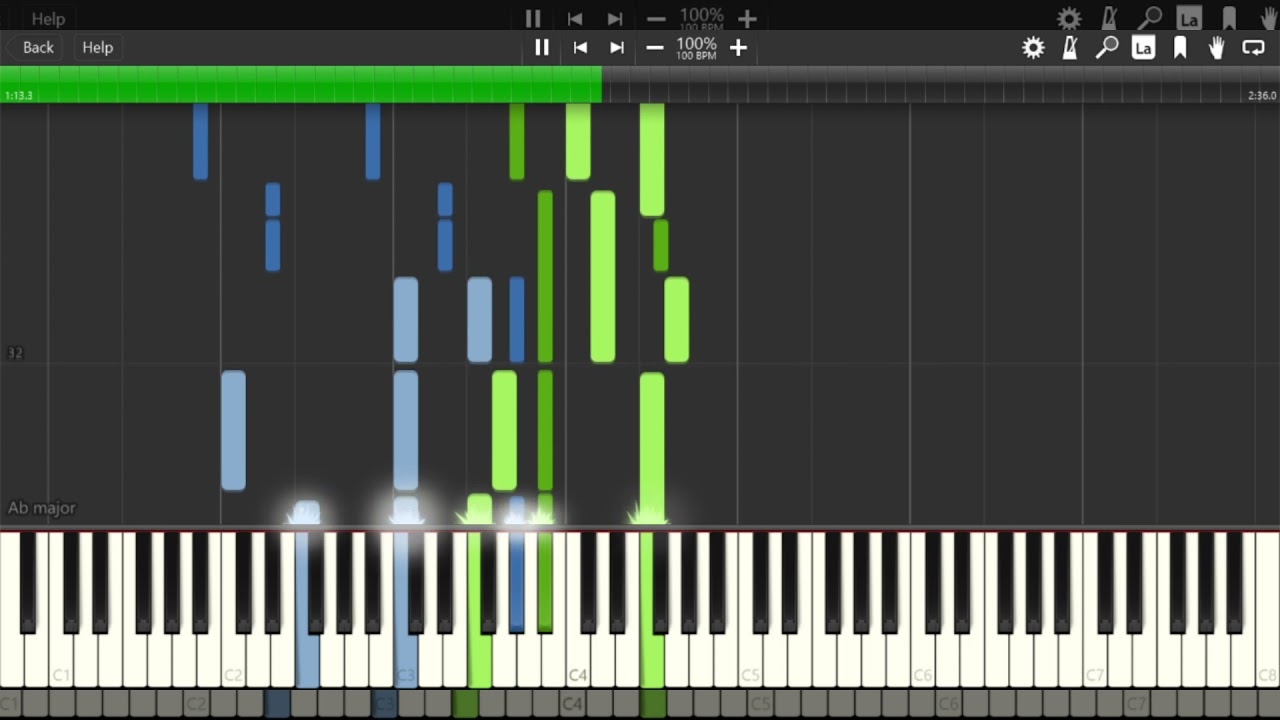Click the elapsed time 1:13.3 label
The height and width of the screenshot is (720, 1280).
[x=19, y=96]
